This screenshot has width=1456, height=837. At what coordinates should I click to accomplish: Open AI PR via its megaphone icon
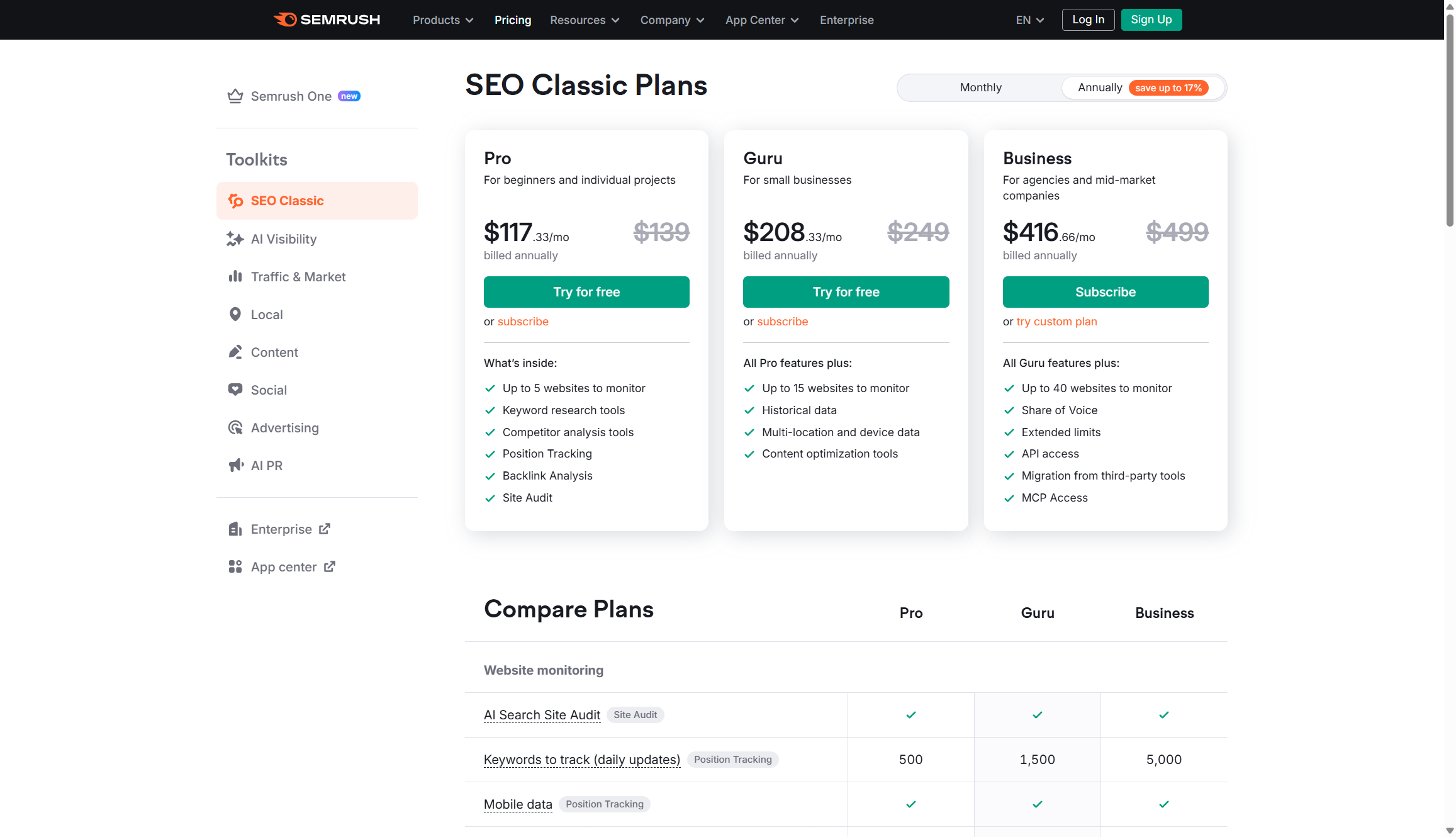[235, 465]
